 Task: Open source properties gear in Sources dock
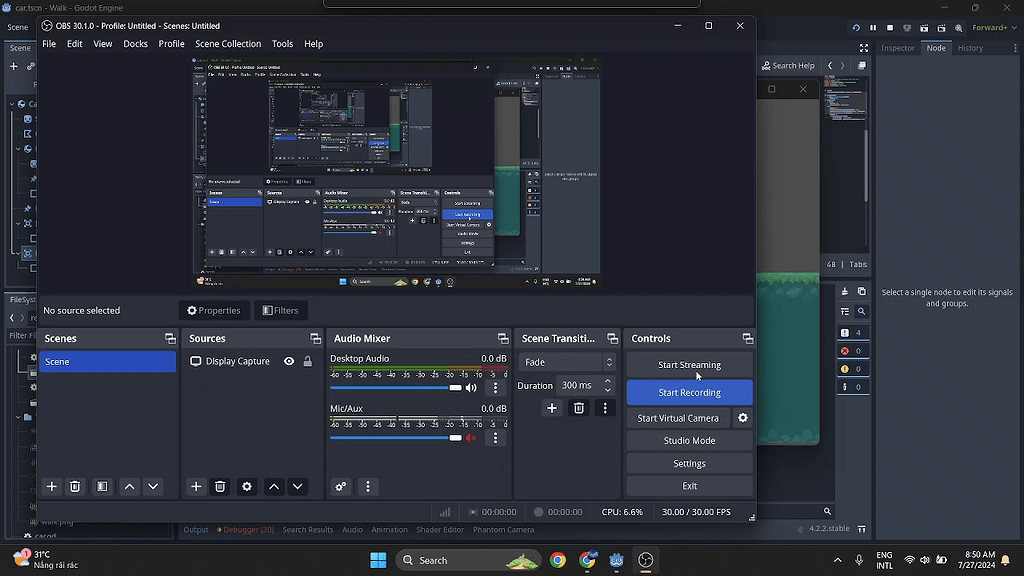tap(247, 487)
